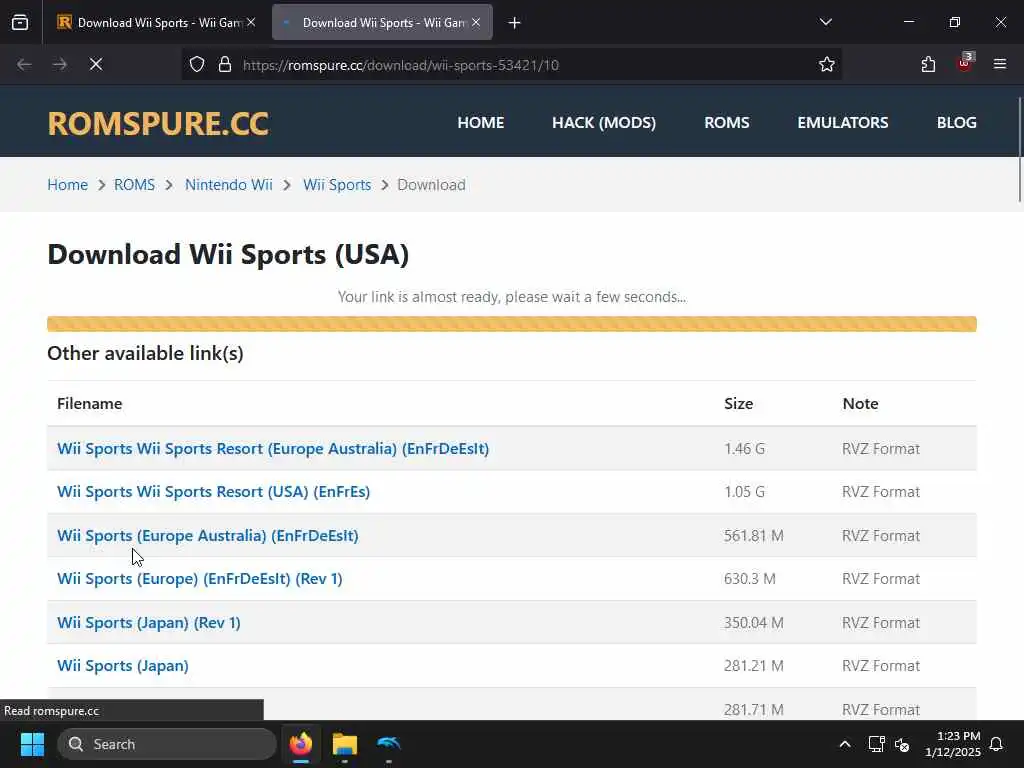Click the 561.81 M size cell
Viewport: 1024px width, 768px height.
[754, 536]
